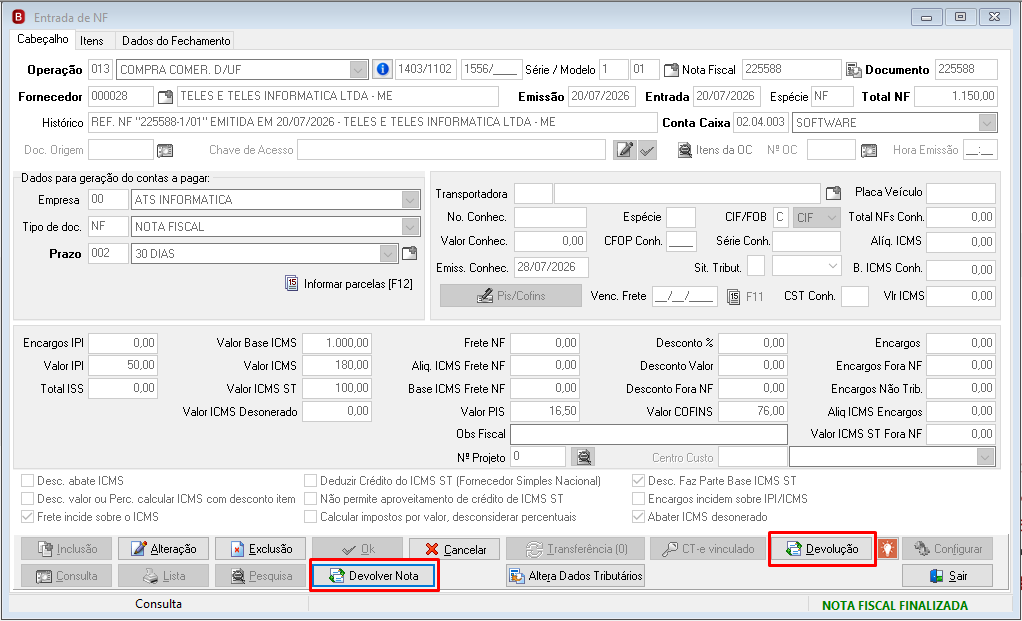Click the Devolver Nota button
Image resolution: width=1022 pixels, height=621 pixels.
click(374, 575)
